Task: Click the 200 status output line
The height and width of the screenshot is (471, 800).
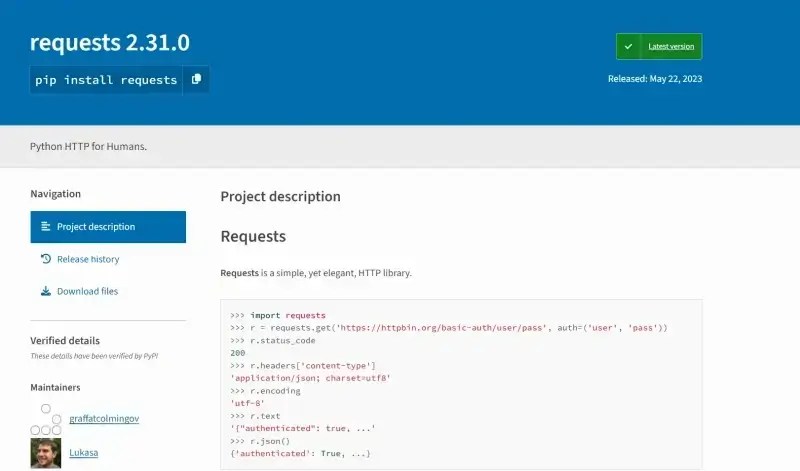Action: [x=238, y=353]
